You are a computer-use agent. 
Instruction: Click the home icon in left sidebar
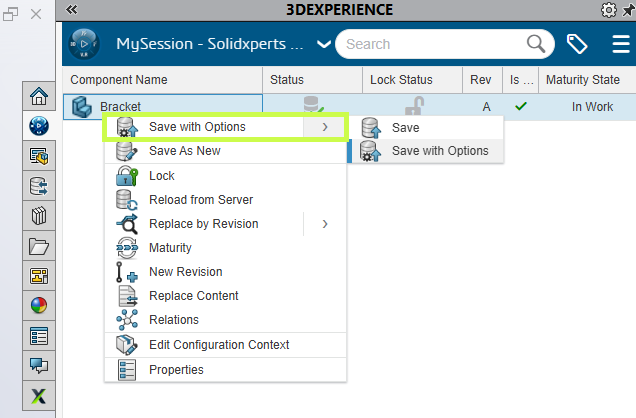[x=40, y=96]
